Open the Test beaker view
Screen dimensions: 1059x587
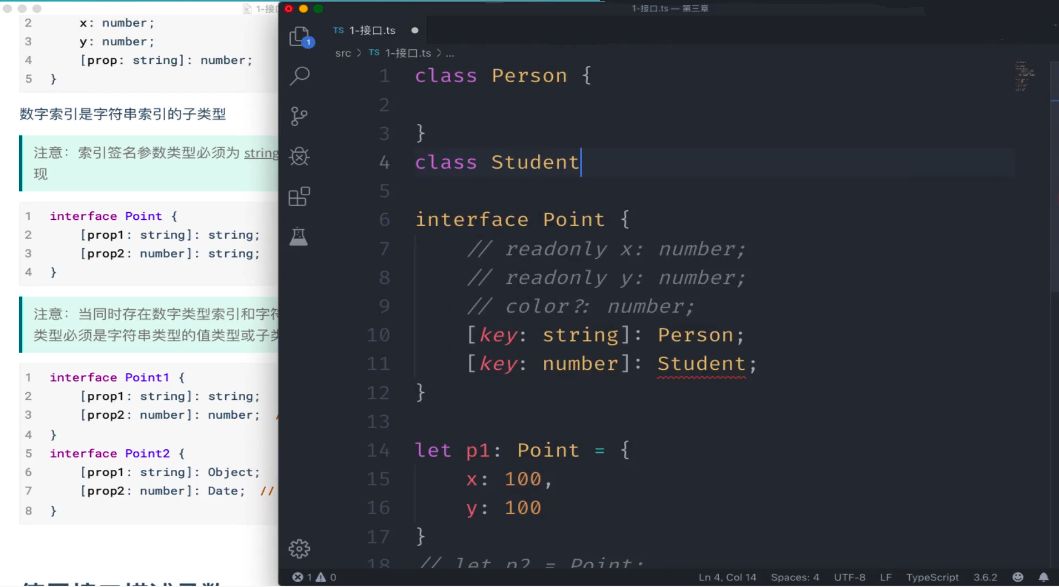point(299,236)
